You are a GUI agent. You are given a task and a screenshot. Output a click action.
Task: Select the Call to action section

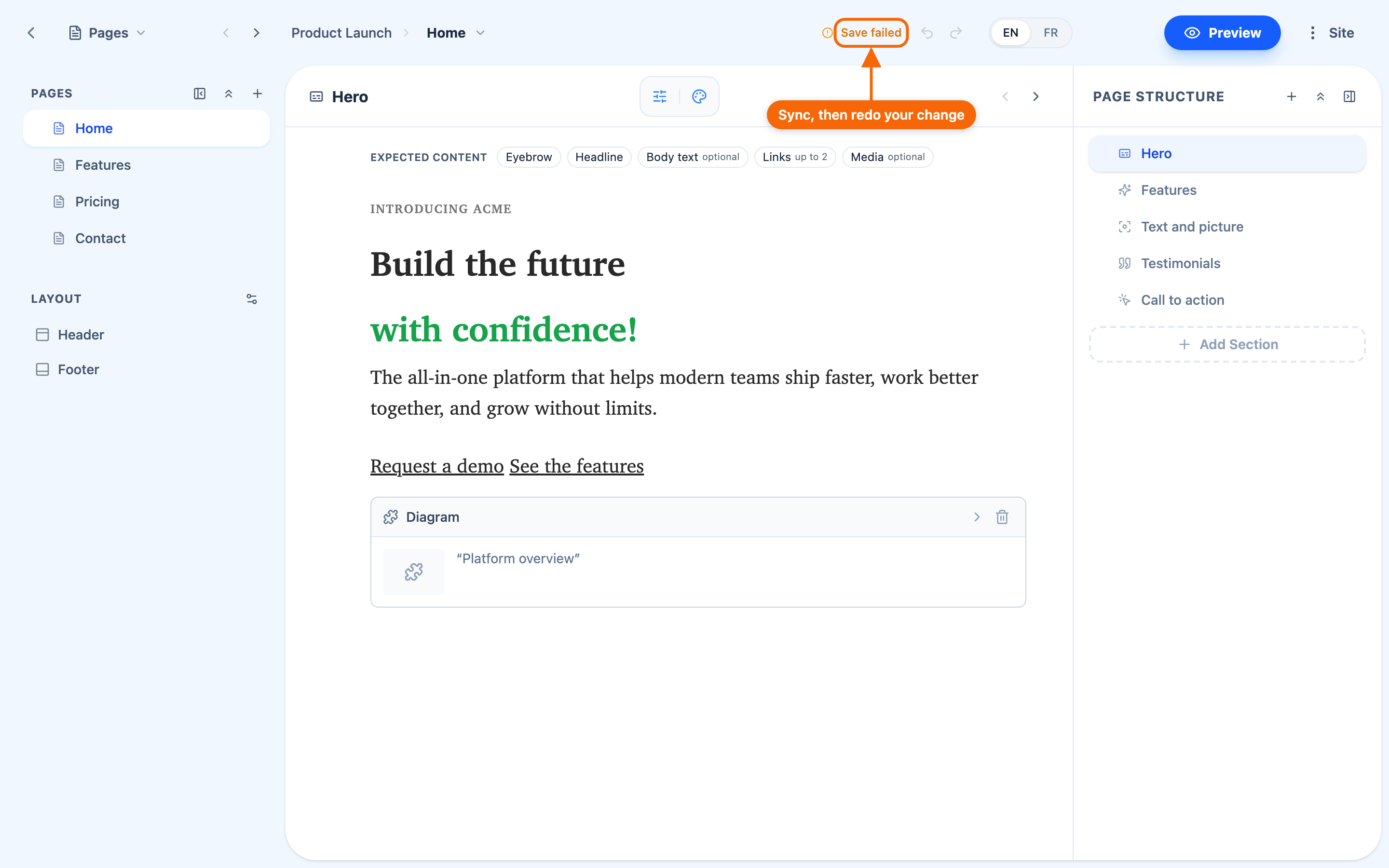click(1227, 300)
